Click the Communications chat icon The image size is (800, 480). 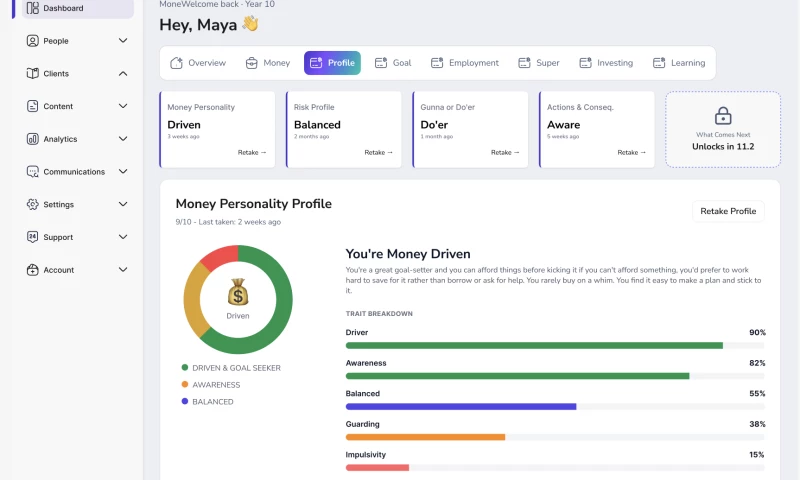pos(33,172)
